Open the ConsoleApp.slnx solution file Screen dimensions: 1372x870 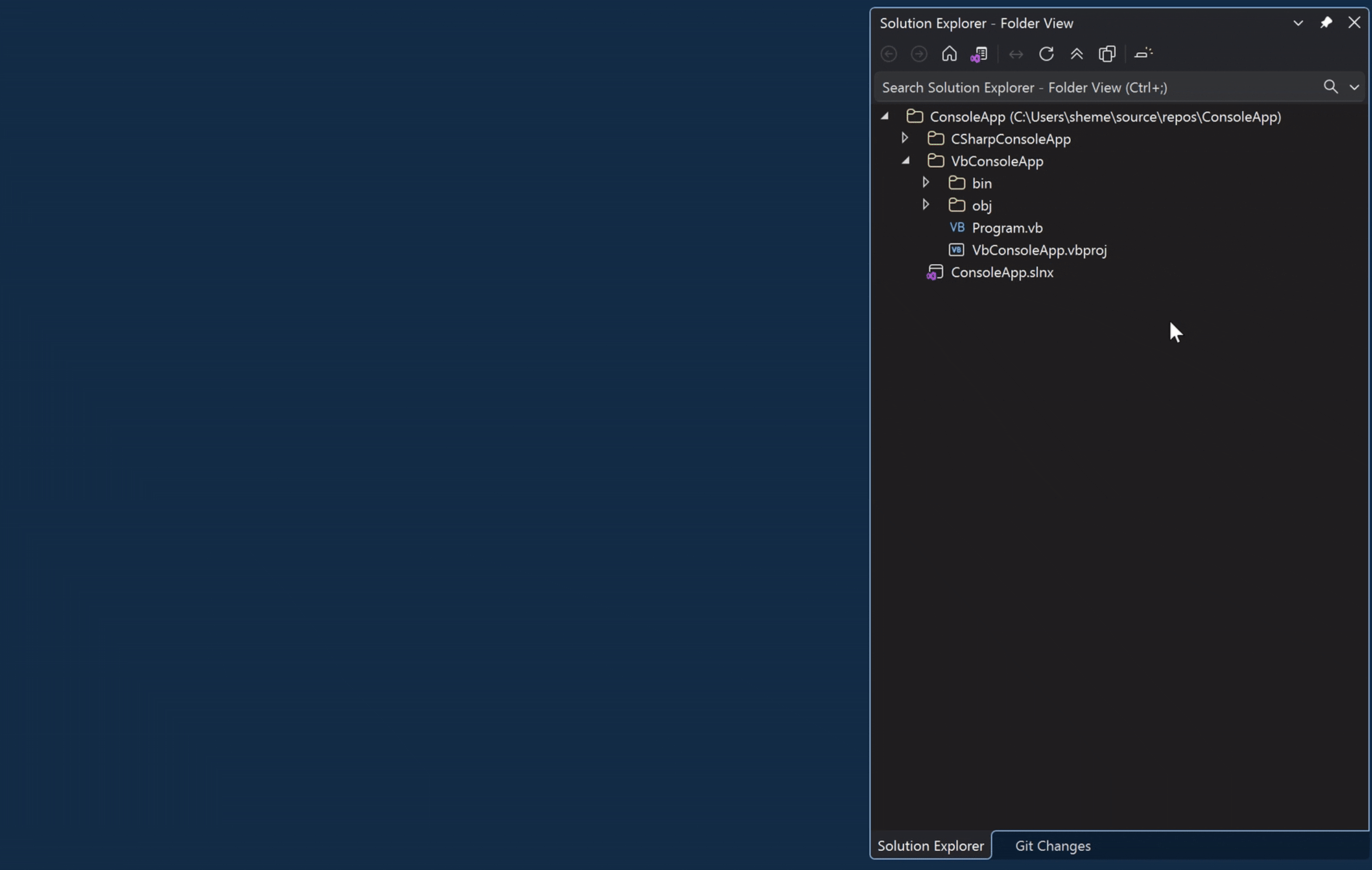coord(1003,272)
